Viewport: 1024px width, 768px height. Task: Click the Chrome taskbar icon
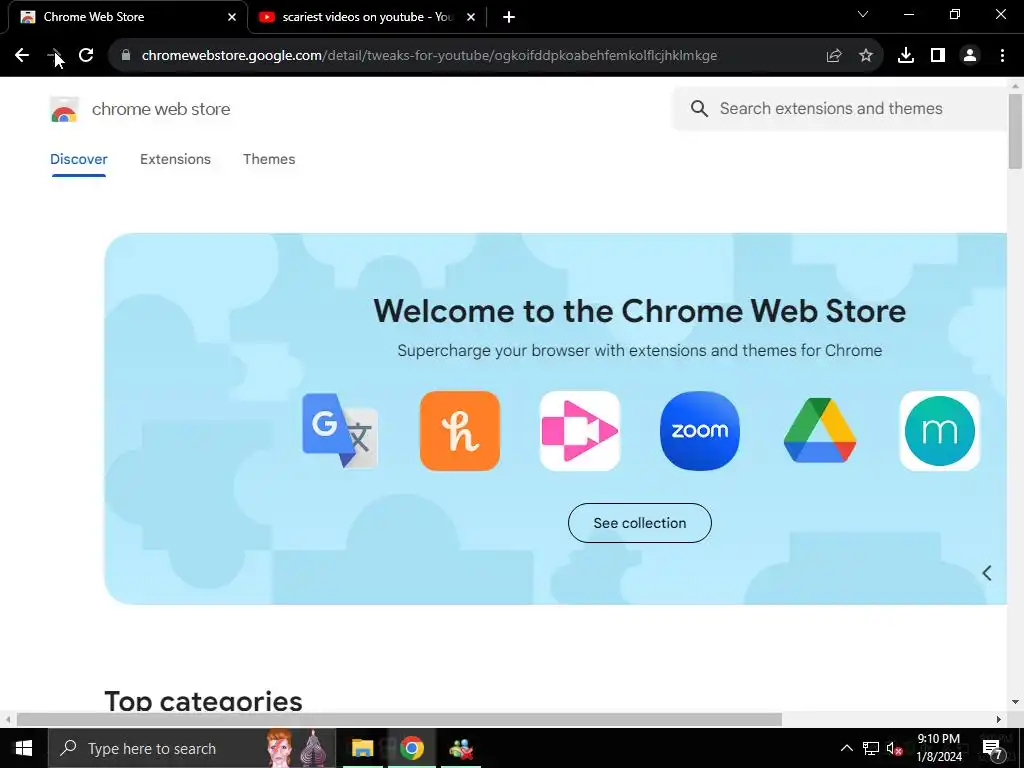click(412, 748)
